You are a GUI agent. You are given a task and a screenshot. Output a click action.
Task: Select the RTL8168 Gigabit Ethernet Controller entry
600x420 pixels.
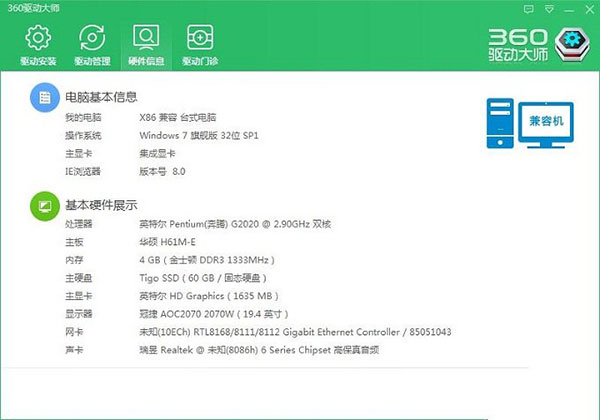pyautogui.click(x=295, y=332)
